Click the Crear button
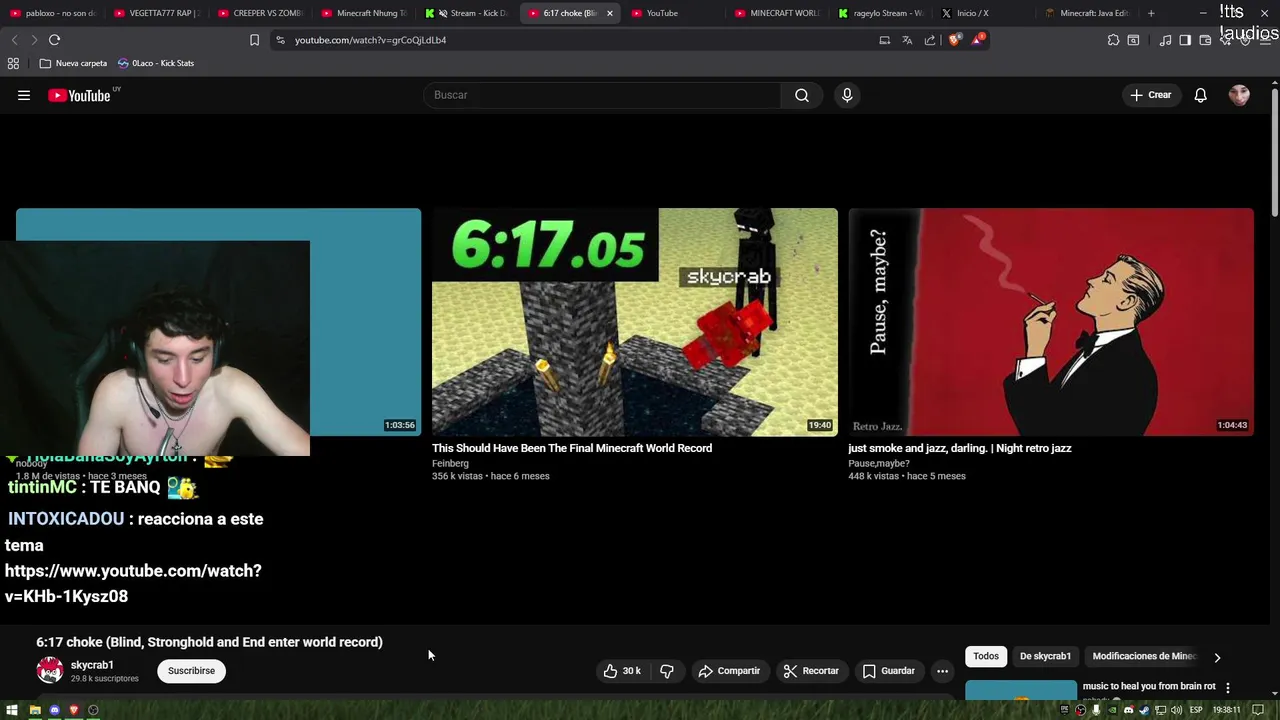This screenshot has width=1280, height=720. click(x=1150, y=95)
